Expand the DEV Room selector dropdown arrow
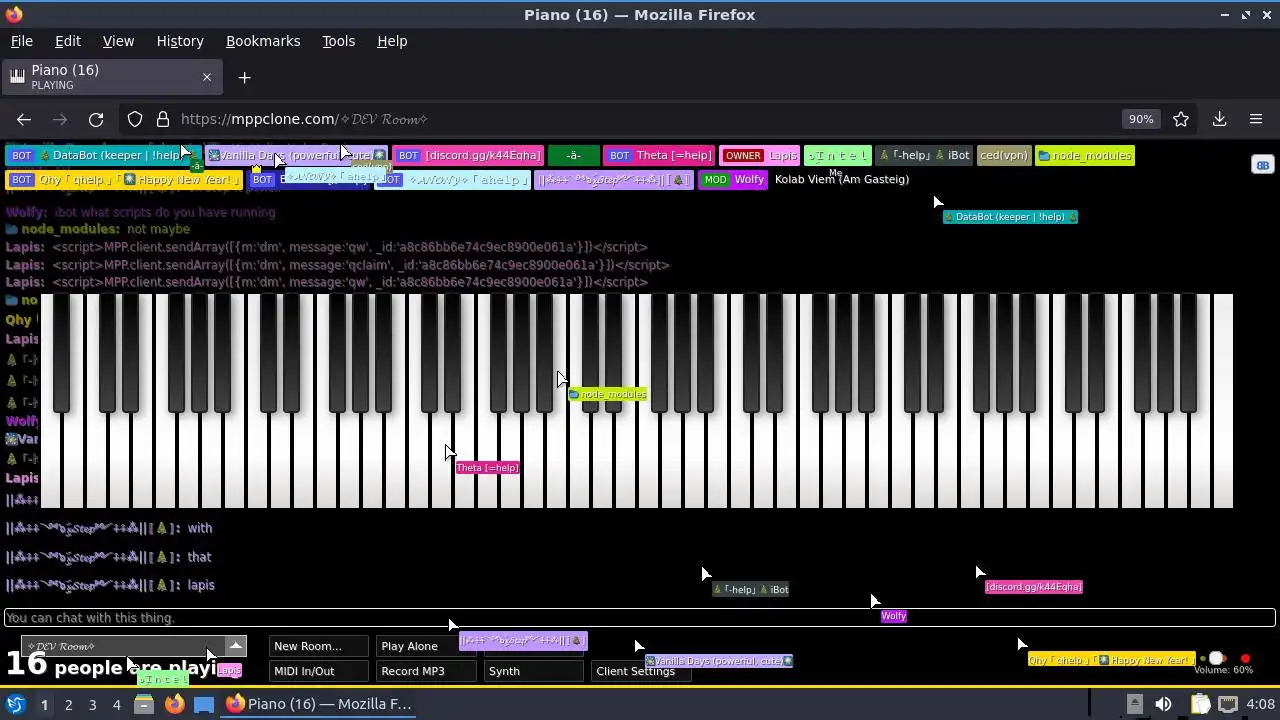1280x720 pixels. coord(235,646)
